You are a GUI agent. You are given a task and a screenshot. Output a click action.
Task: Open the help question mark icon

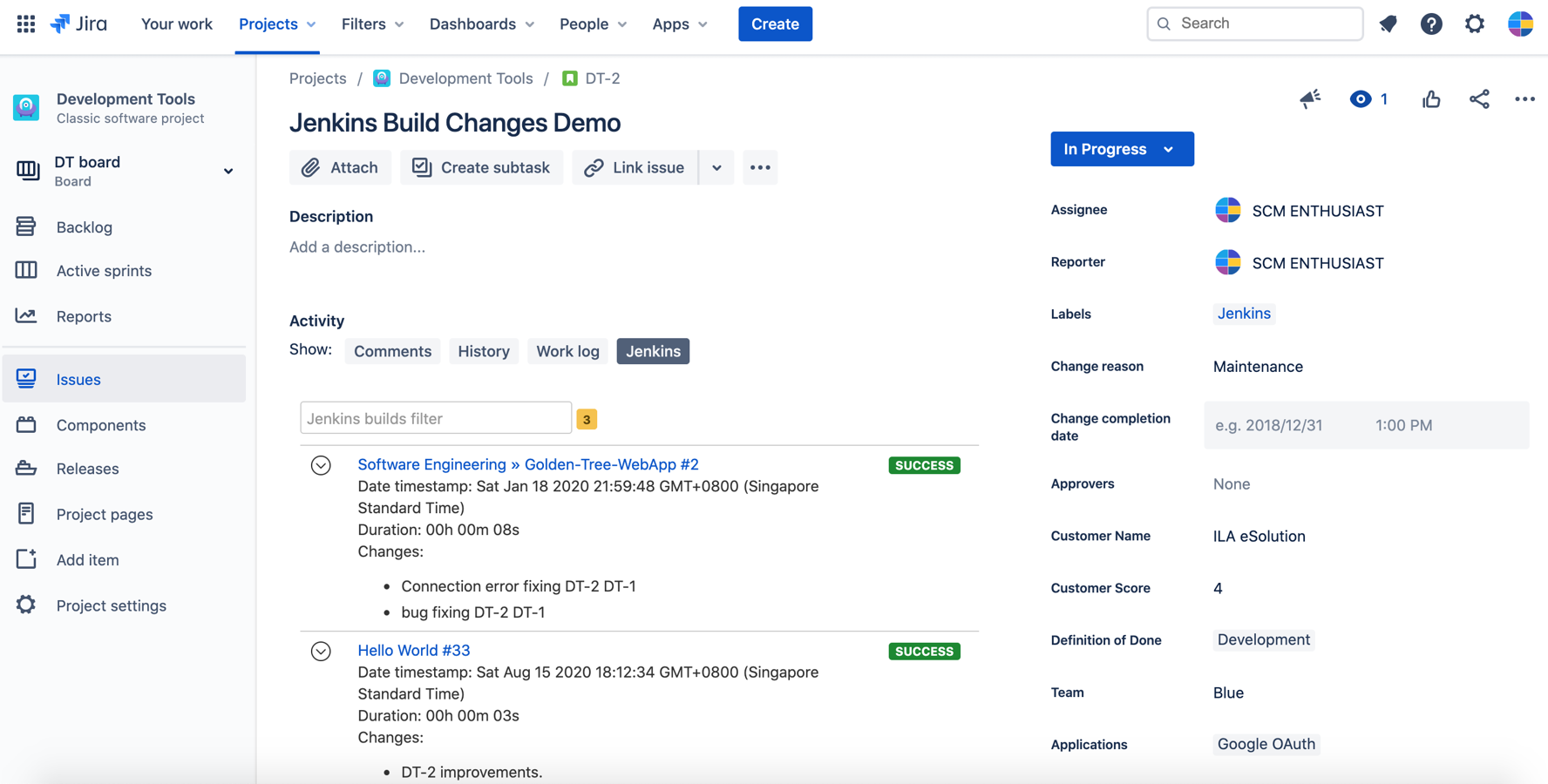pos(1431,24)
